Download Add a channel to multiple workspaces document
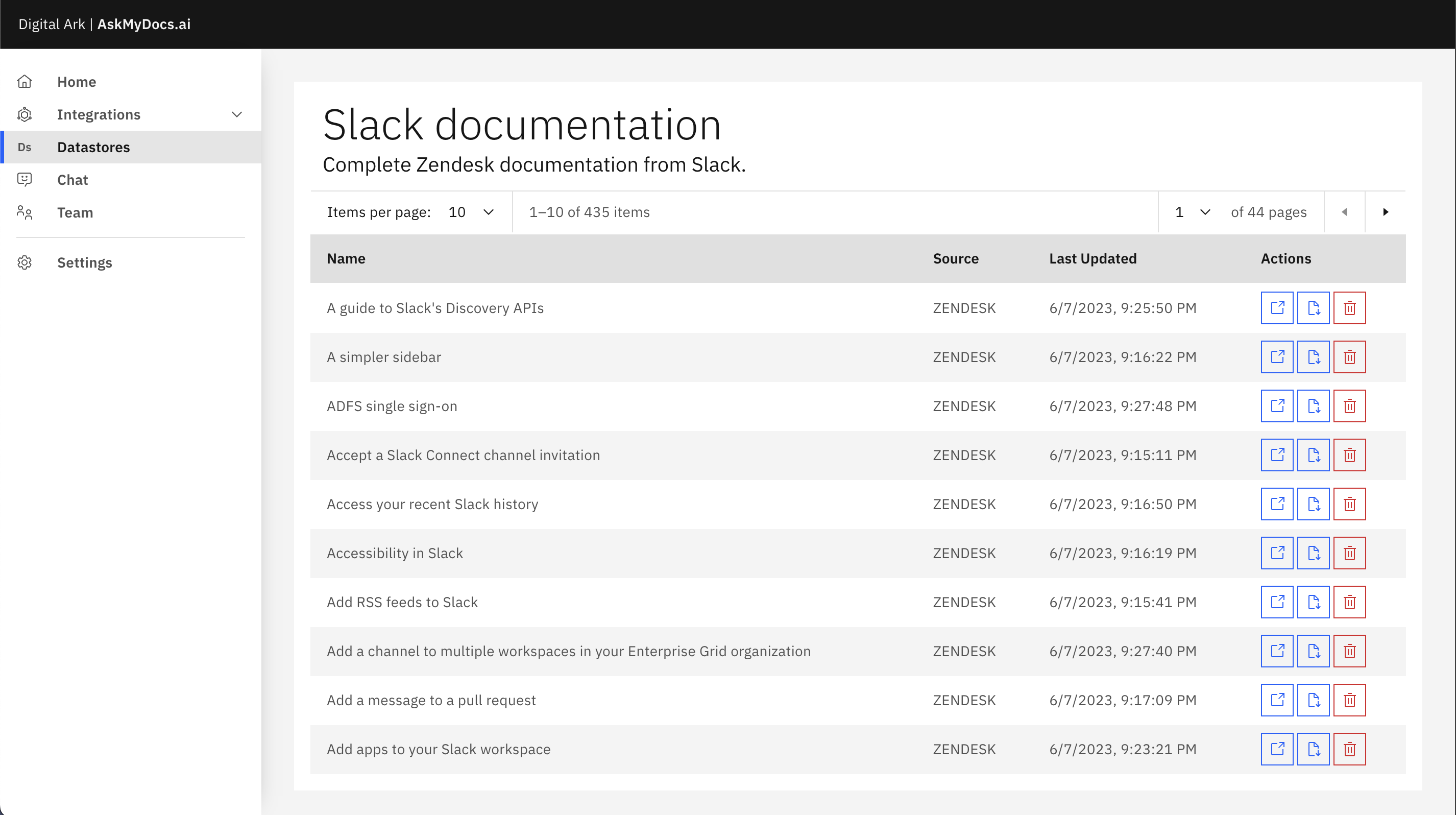The image size is (1456, 815). [x=1313, y=651]
